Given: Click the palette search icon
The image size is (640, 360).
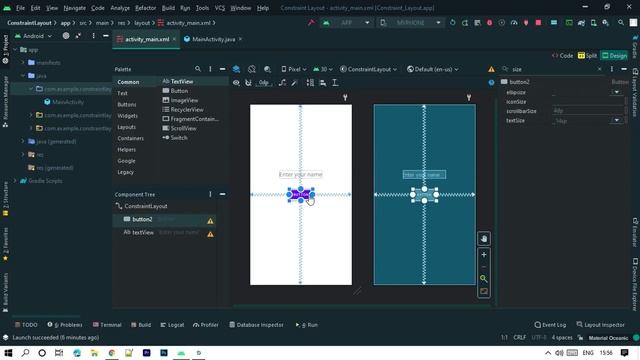Looking at the screenshot, I should coord(198,69).
